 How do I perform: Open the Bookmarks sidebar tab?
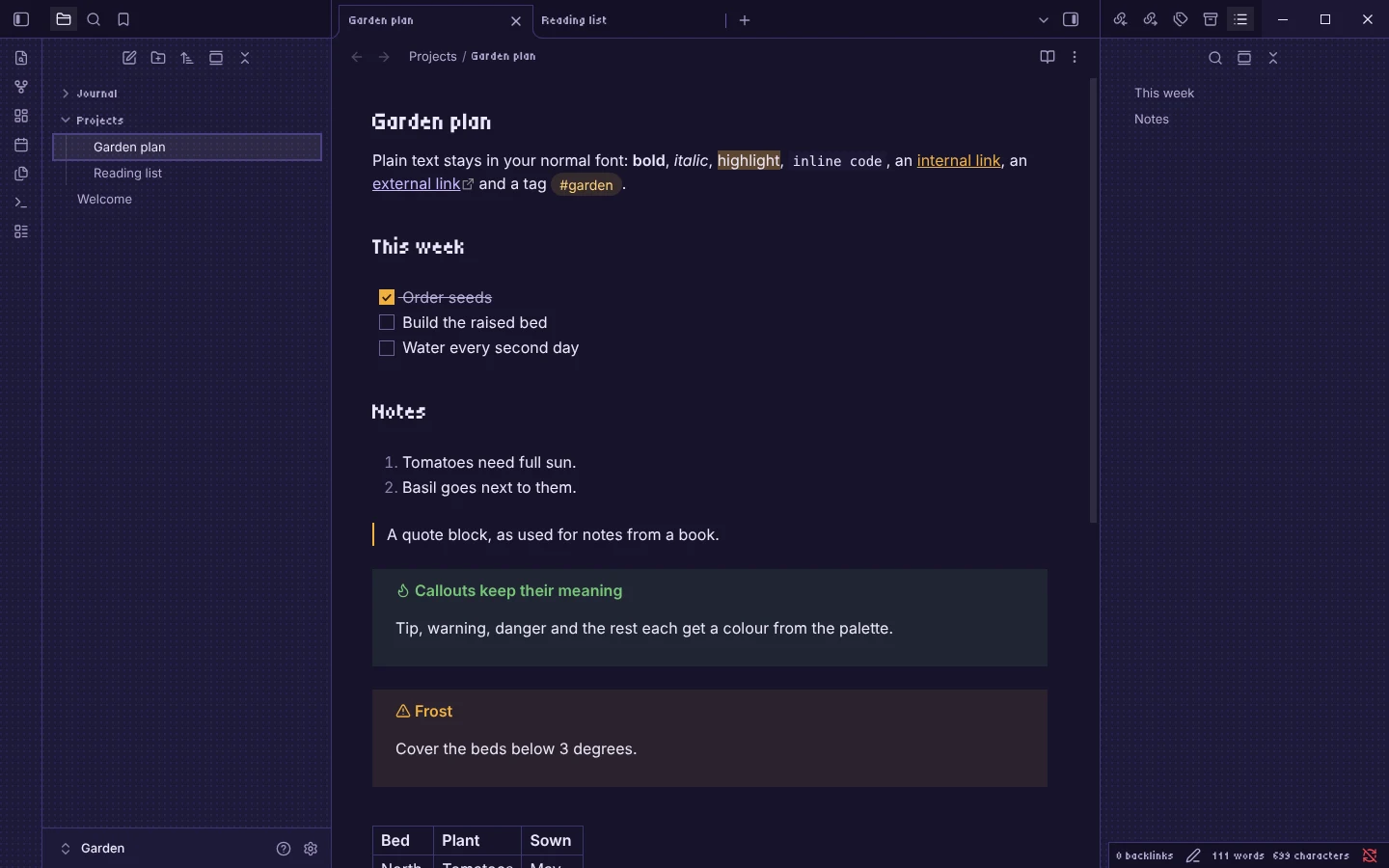click(123, 19)
